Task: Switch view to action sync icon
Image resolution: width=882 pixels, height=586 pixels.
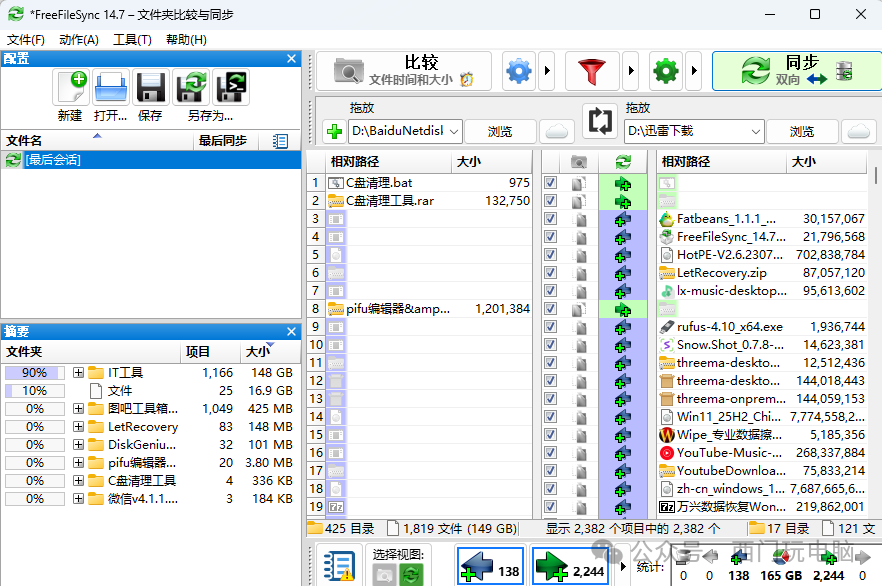Action: tap(411, 575)
